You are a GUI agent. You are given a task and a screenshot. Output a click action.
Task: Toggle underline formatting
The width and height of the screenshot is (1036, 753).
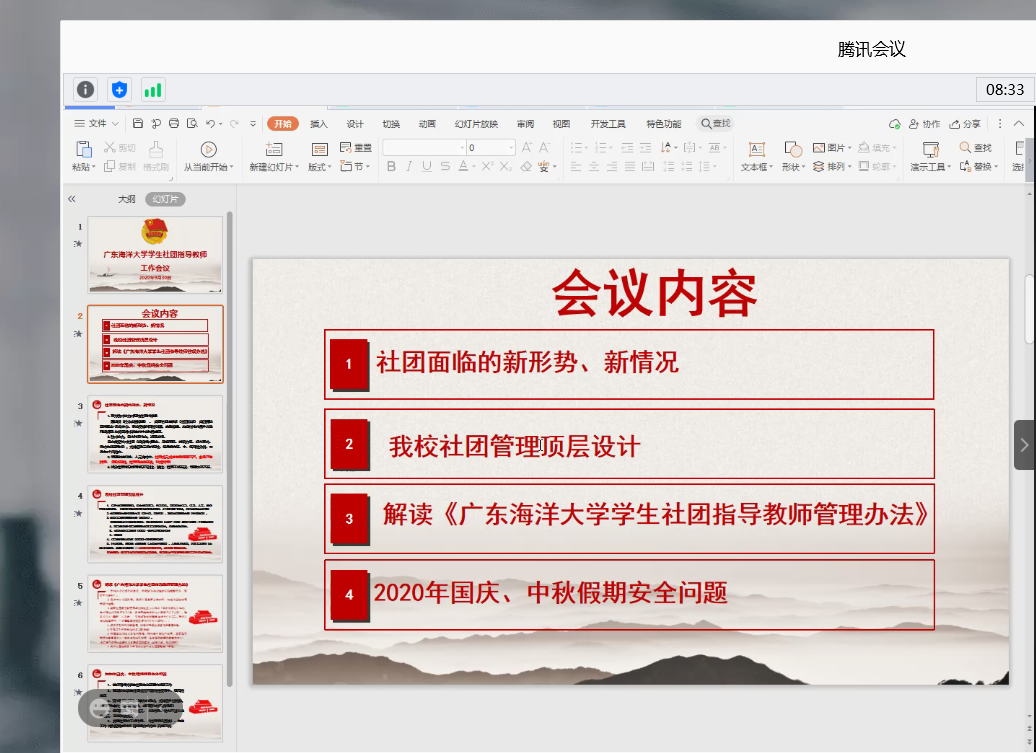pos(427,167)
